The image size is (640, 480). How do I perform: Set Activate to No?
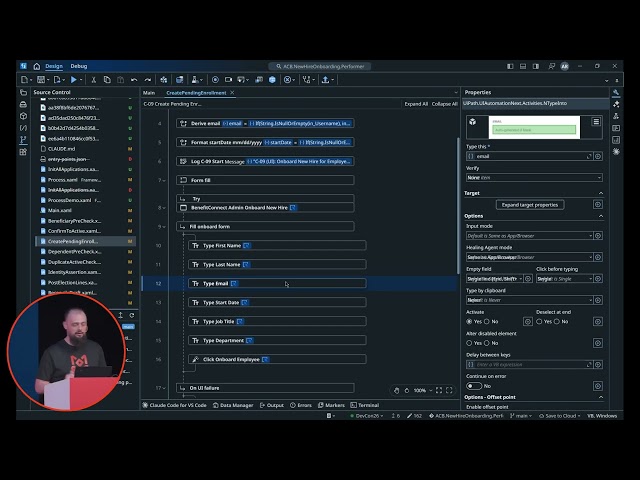(487, 322)
